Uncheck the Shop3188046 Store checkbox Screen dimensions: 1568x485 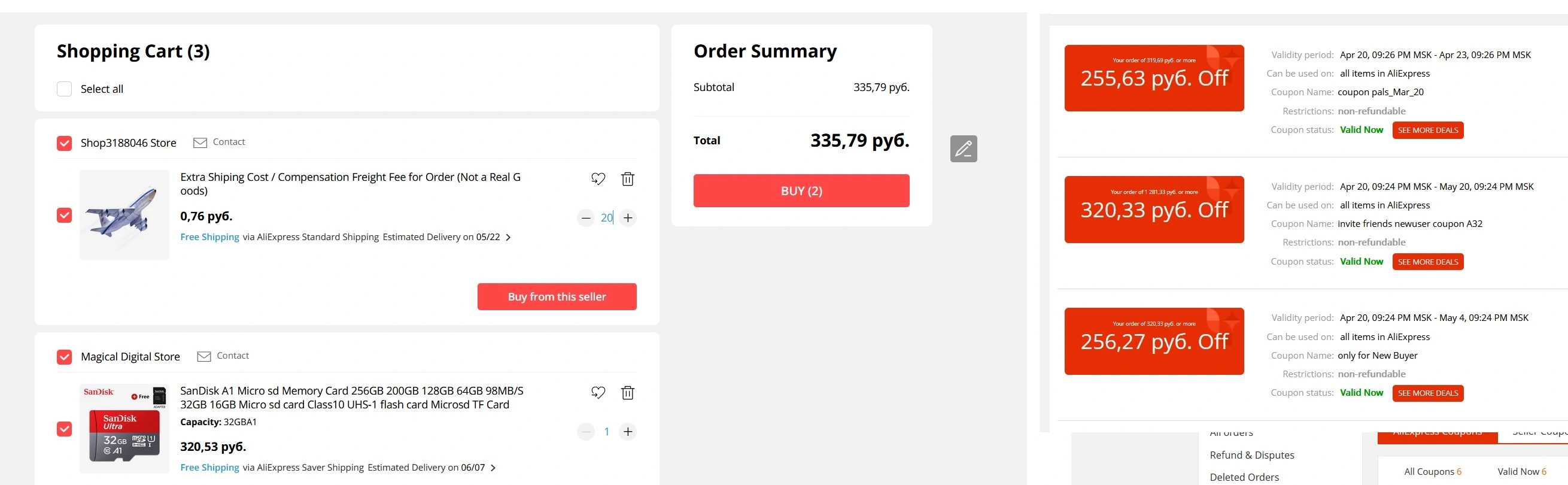pyautogui.click(x=65, y=143)
